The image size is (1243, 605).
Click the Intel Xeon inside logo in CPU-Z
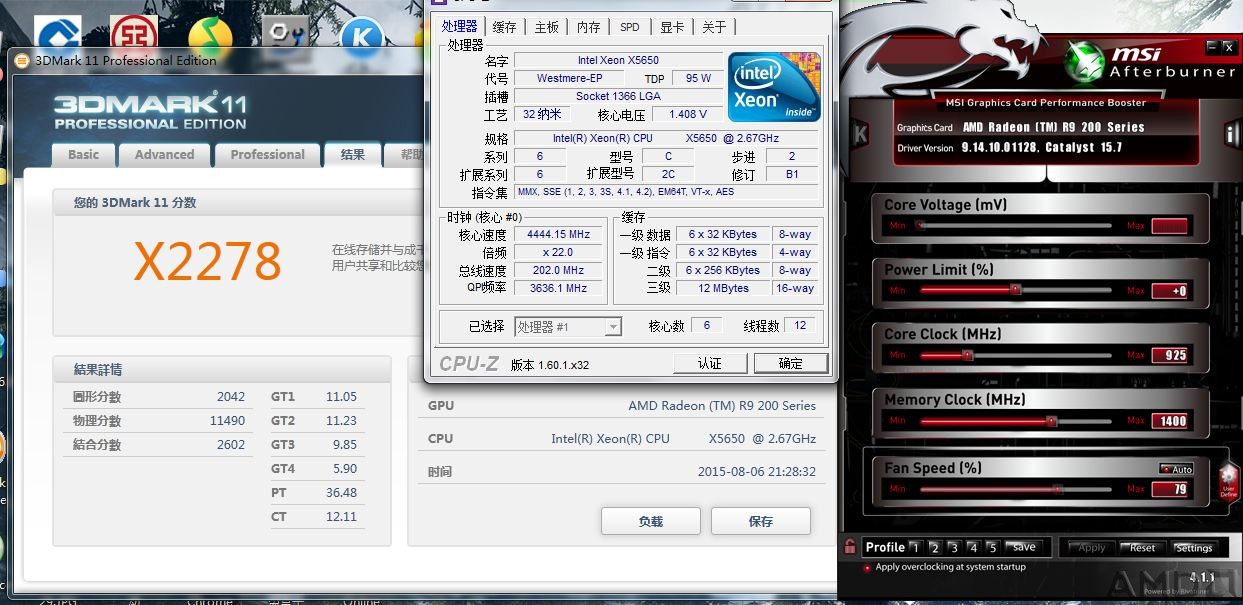click(x=774, y=87)
